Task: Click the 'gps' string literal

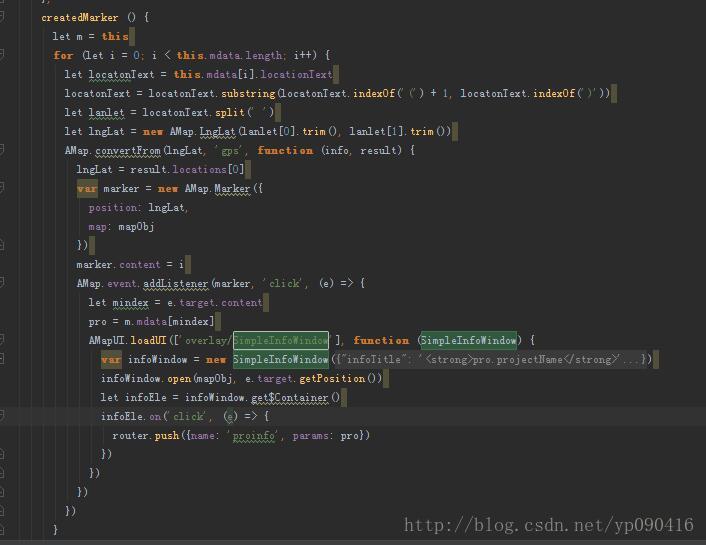Action: tap(230, 150)
